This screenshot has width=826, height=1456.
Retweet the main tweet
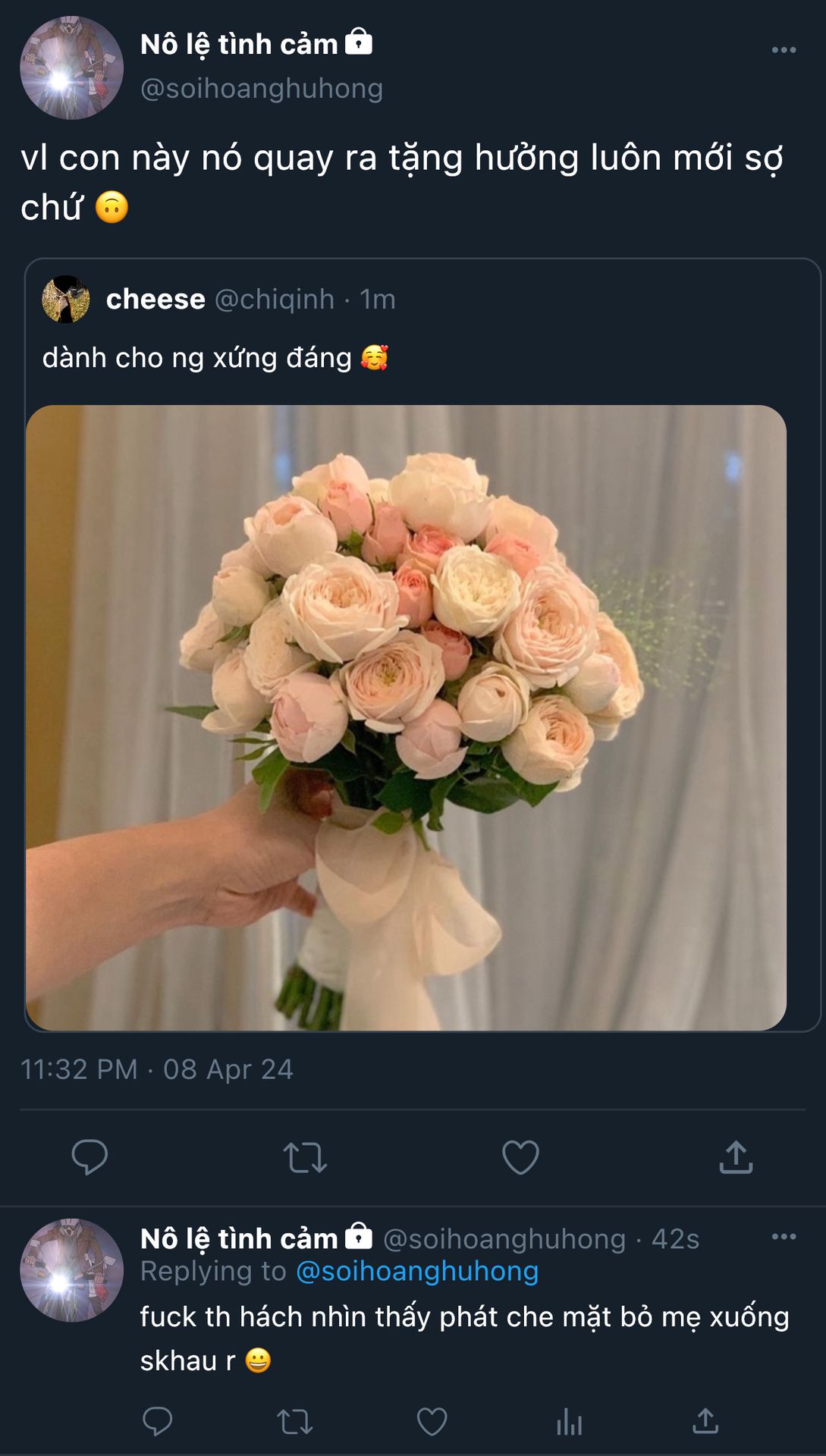tap(305, 1158)
